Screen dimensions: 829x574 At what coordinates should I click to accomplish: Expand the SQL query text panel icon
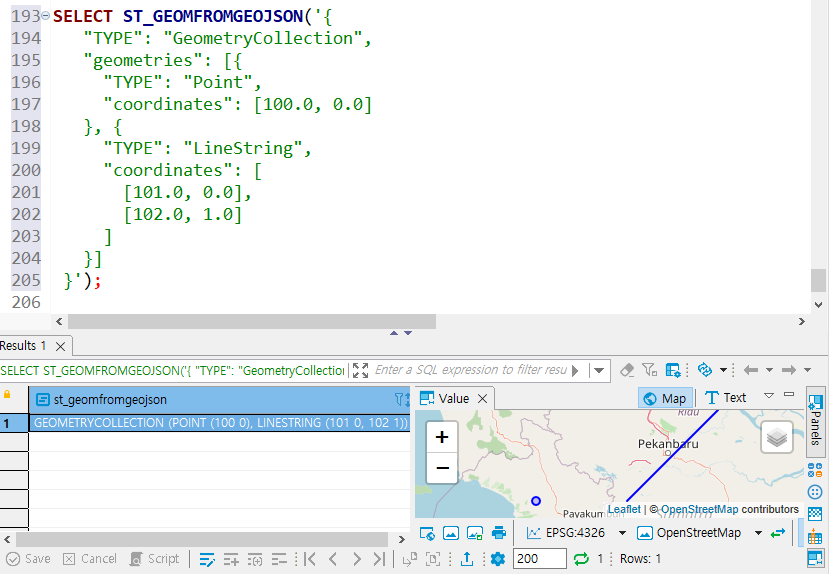pos(360,370)
